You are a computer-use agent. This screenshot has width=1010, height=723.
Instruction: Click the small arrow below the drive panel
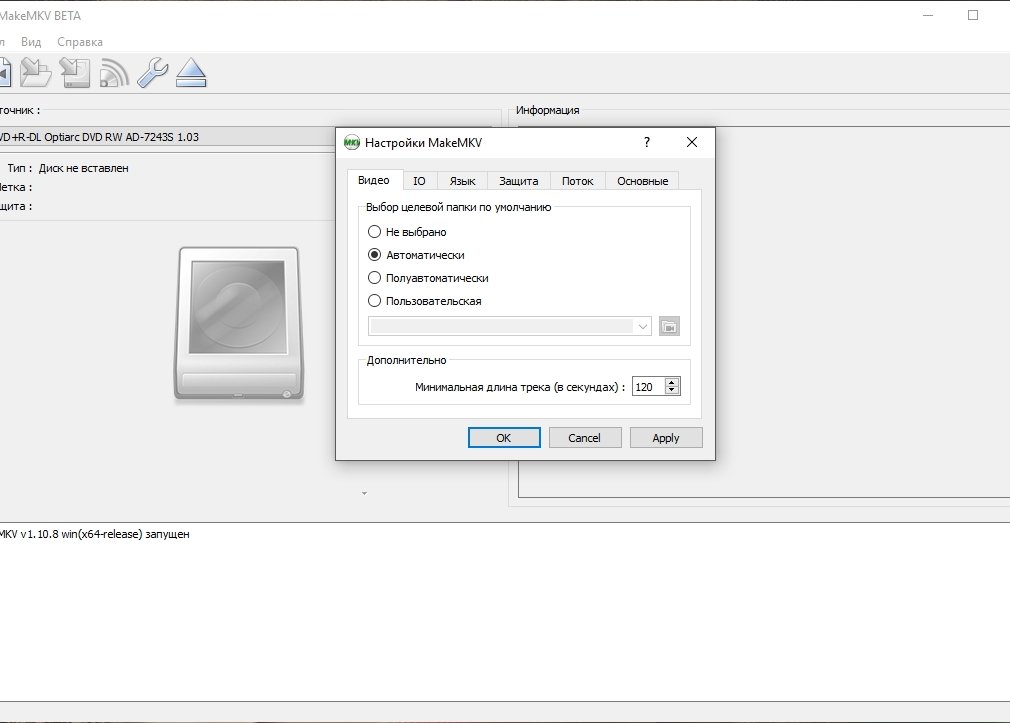[x=364, y=494]
